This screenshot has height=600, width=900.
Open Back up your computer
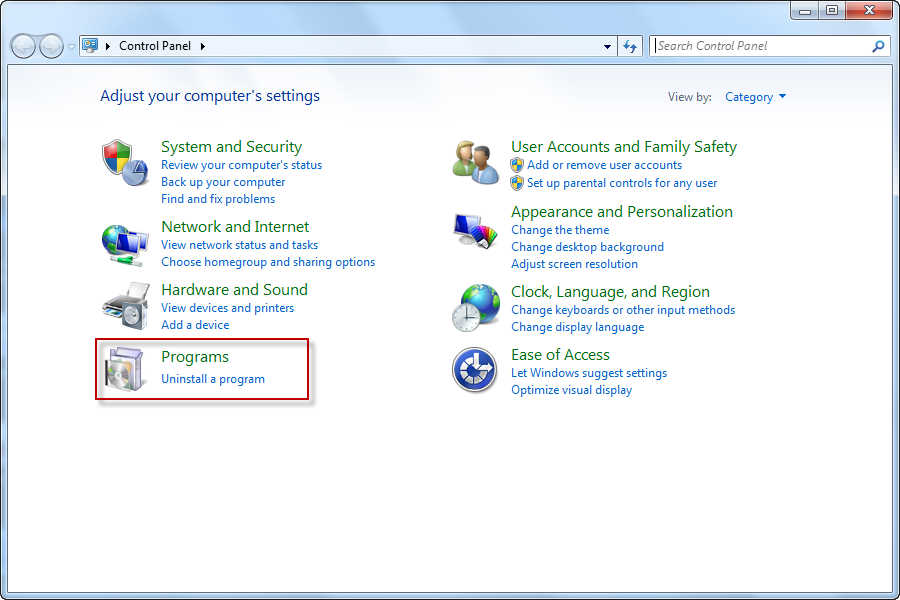click(223, 182)
